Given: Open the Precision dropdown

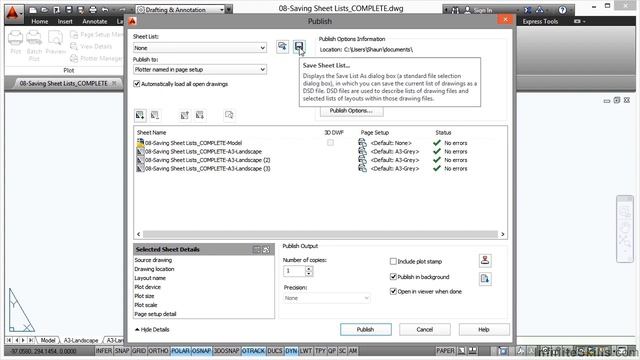Looking at the screenshot, I should 327,298.
